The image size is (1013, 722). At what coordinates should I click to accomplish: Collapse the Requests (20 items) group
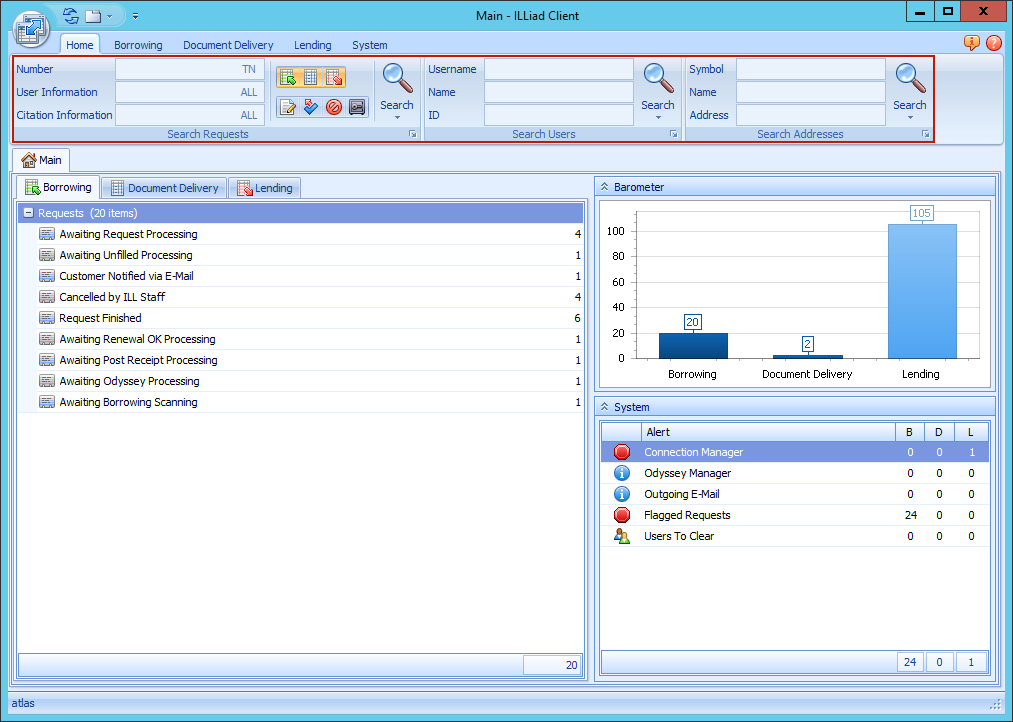coord(28,213)
